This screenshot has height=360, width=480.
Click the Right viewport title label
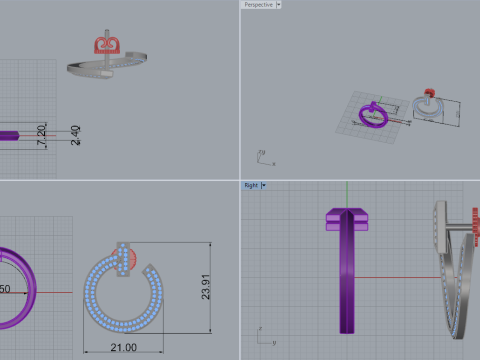point(251,185)
